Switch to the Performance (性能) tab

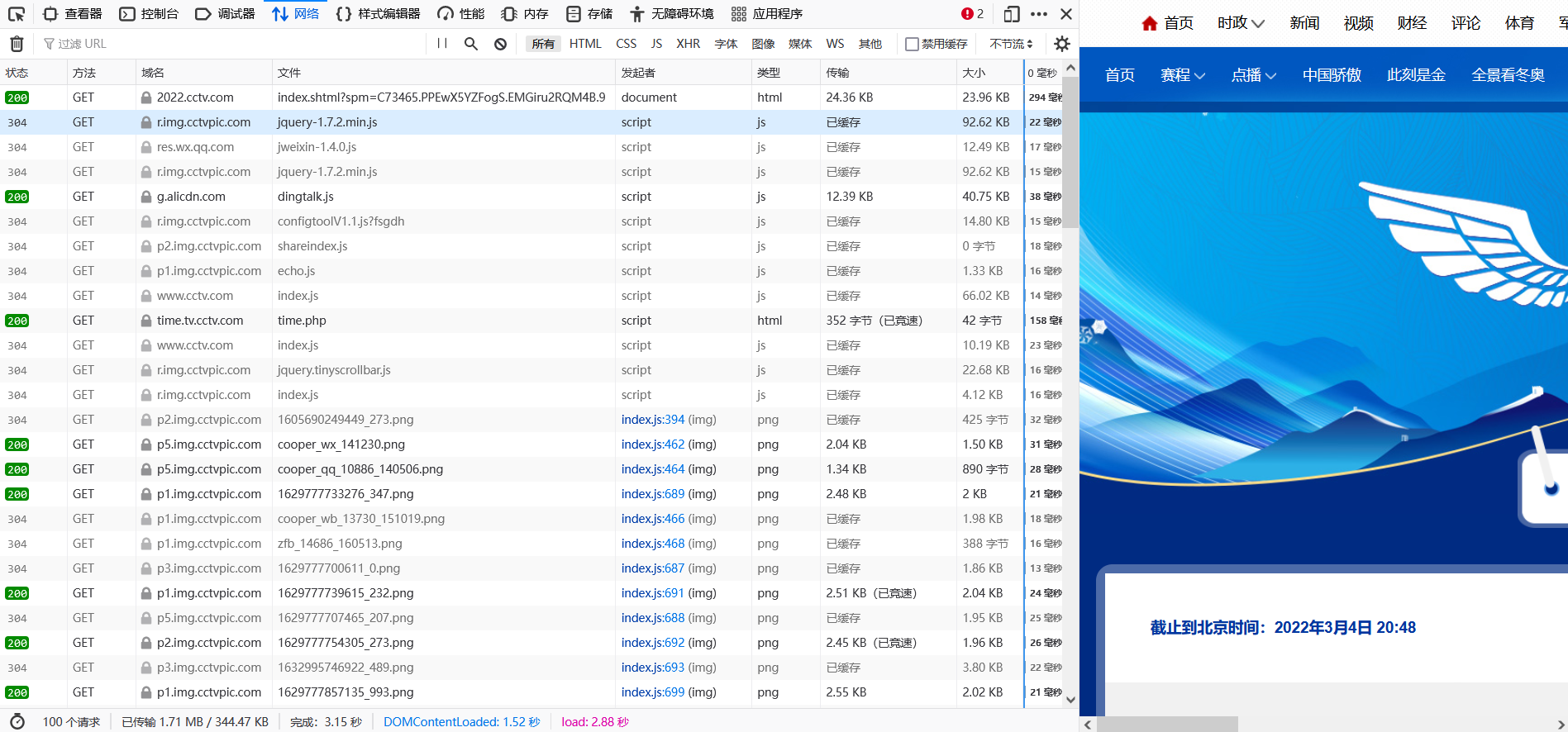pyautogui.click(x=460, y=14)
